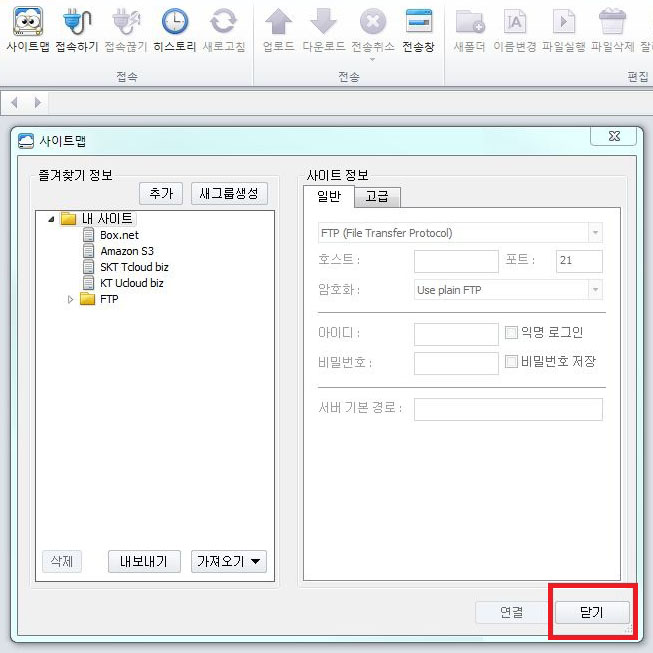Click the 삭제 button
653x653 pixels.
[62, 561]
